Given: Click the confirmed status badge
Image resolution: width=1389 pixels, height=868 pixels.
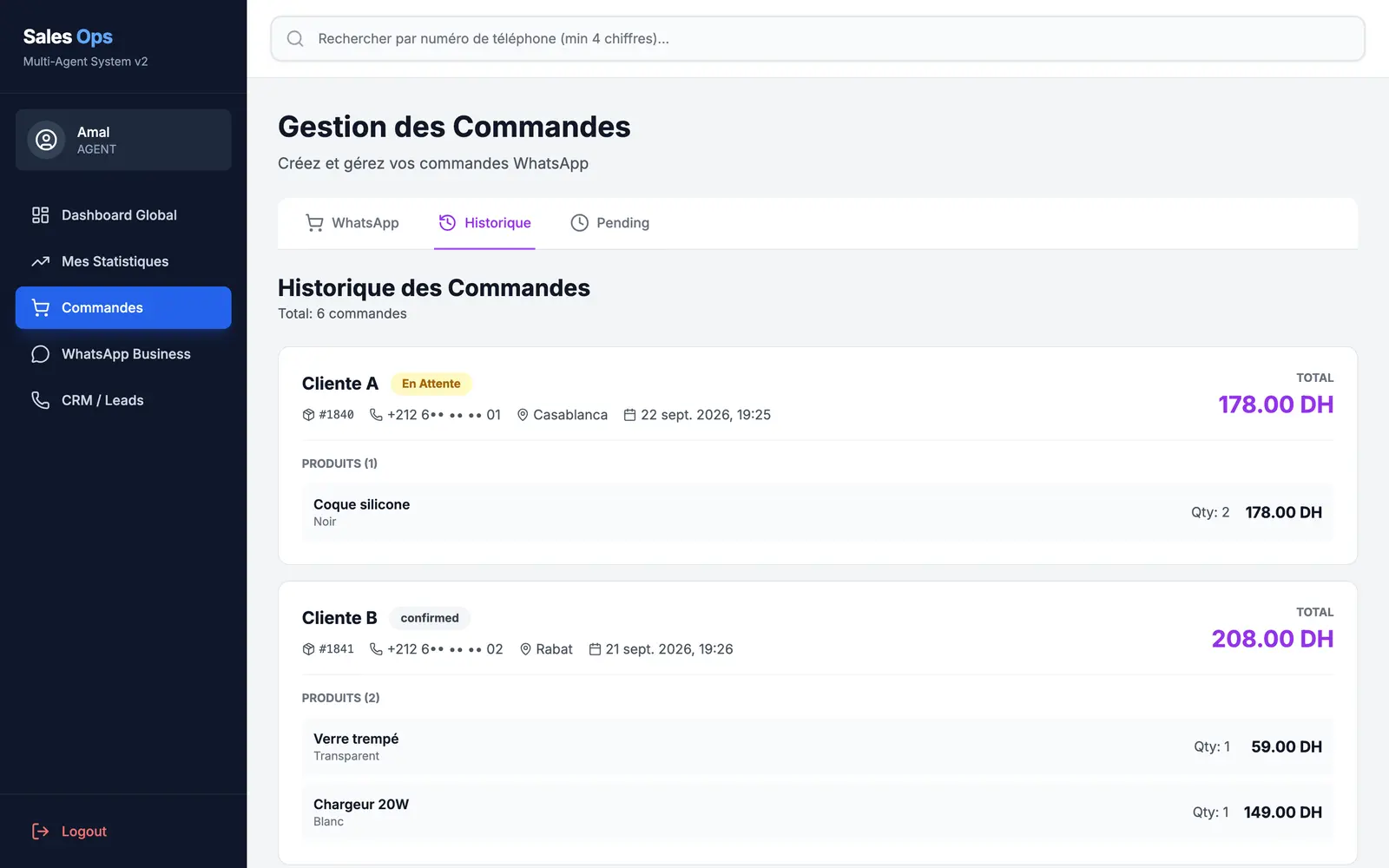Looking at the screenshot, I should [x=430, y=618].
